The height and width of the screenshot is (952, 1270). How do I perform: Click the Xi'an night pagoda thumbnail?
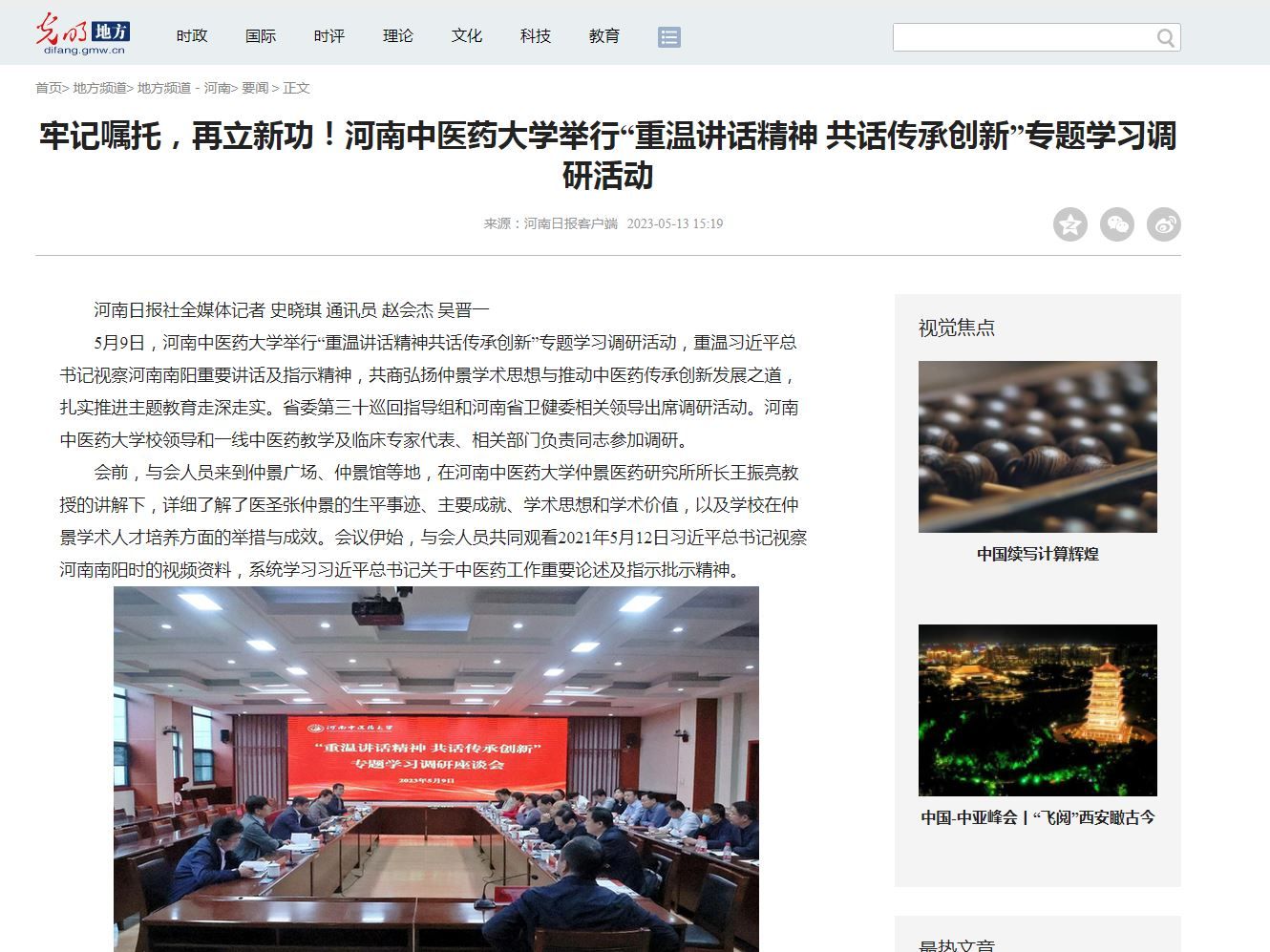pyautogui.click(x=1037, y=709)
